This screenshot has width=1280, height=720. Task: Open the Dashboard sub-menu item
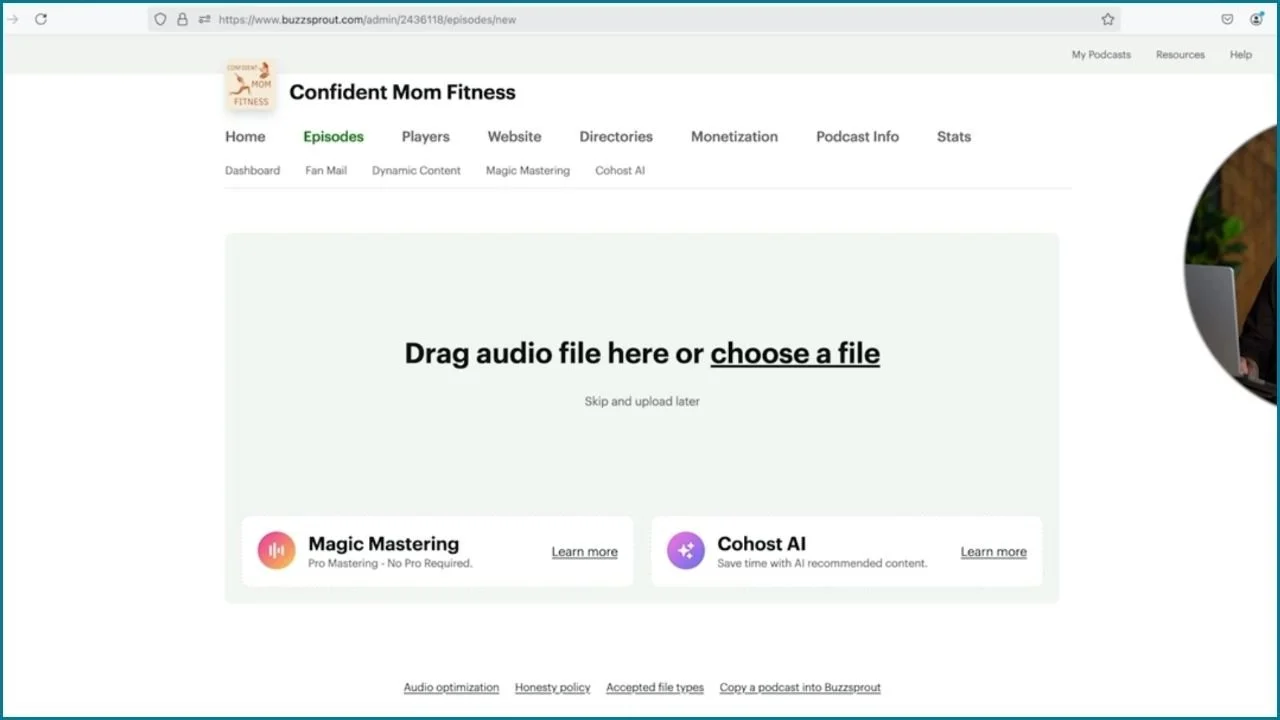(x=252, y=171)
